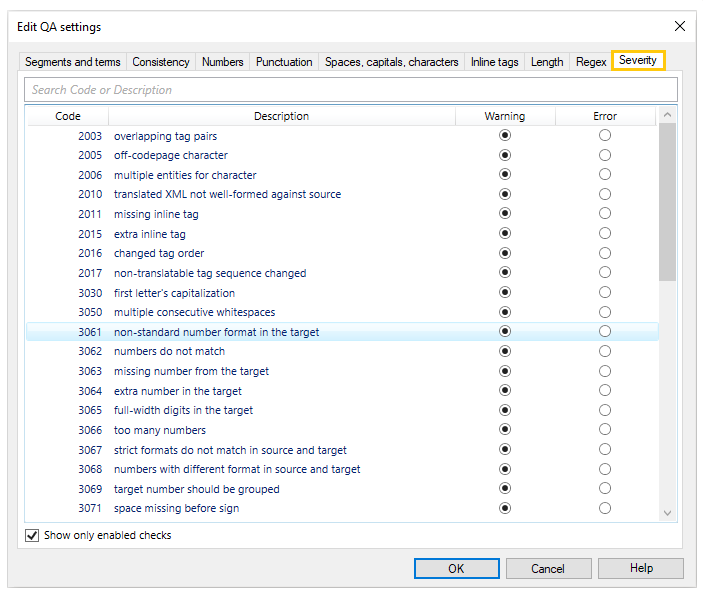
Task: Click the OK button
Action: click(x=456, y=569)
